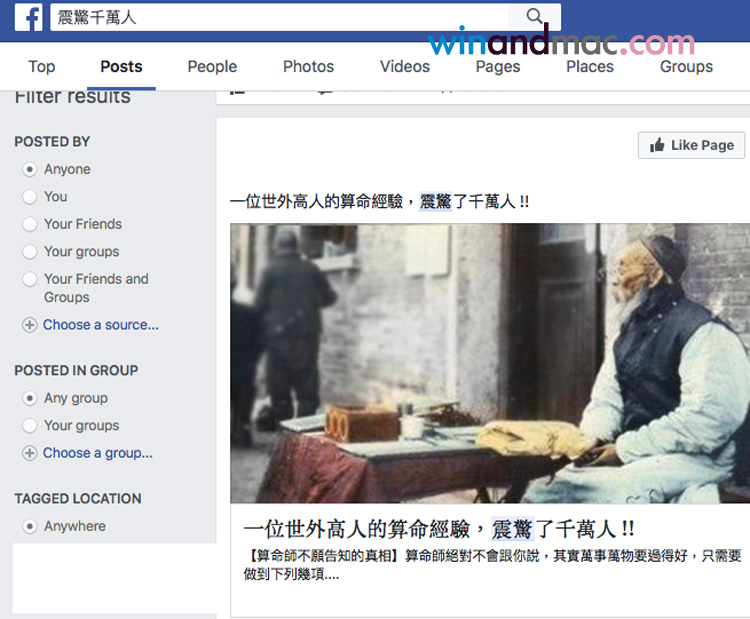Open the fortune teller article headline link
This screenshot has height=619, width=750.
(x=439, y=529)
